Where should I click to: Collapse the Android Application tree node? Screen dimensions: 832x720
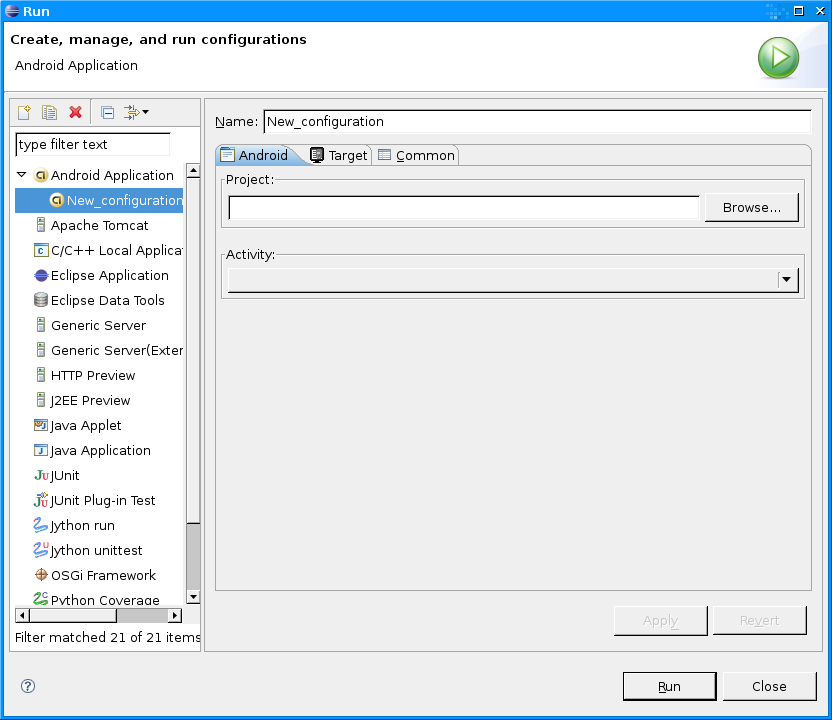(22, 175)
